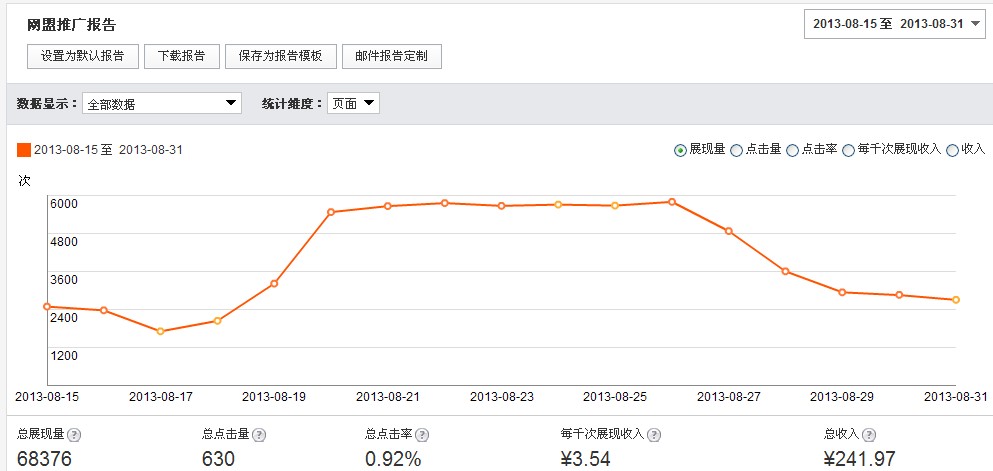993x471 pixels.
Task: Select the 点击率 radio button
Action: pyautogui.click(x=793, y=150)
